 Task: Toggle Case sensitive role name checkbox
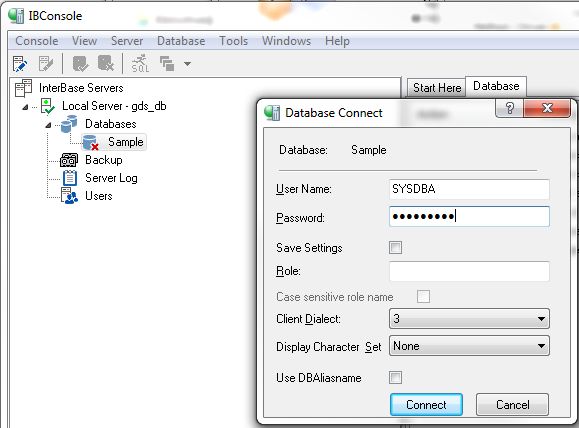click(x=423, y=296)
